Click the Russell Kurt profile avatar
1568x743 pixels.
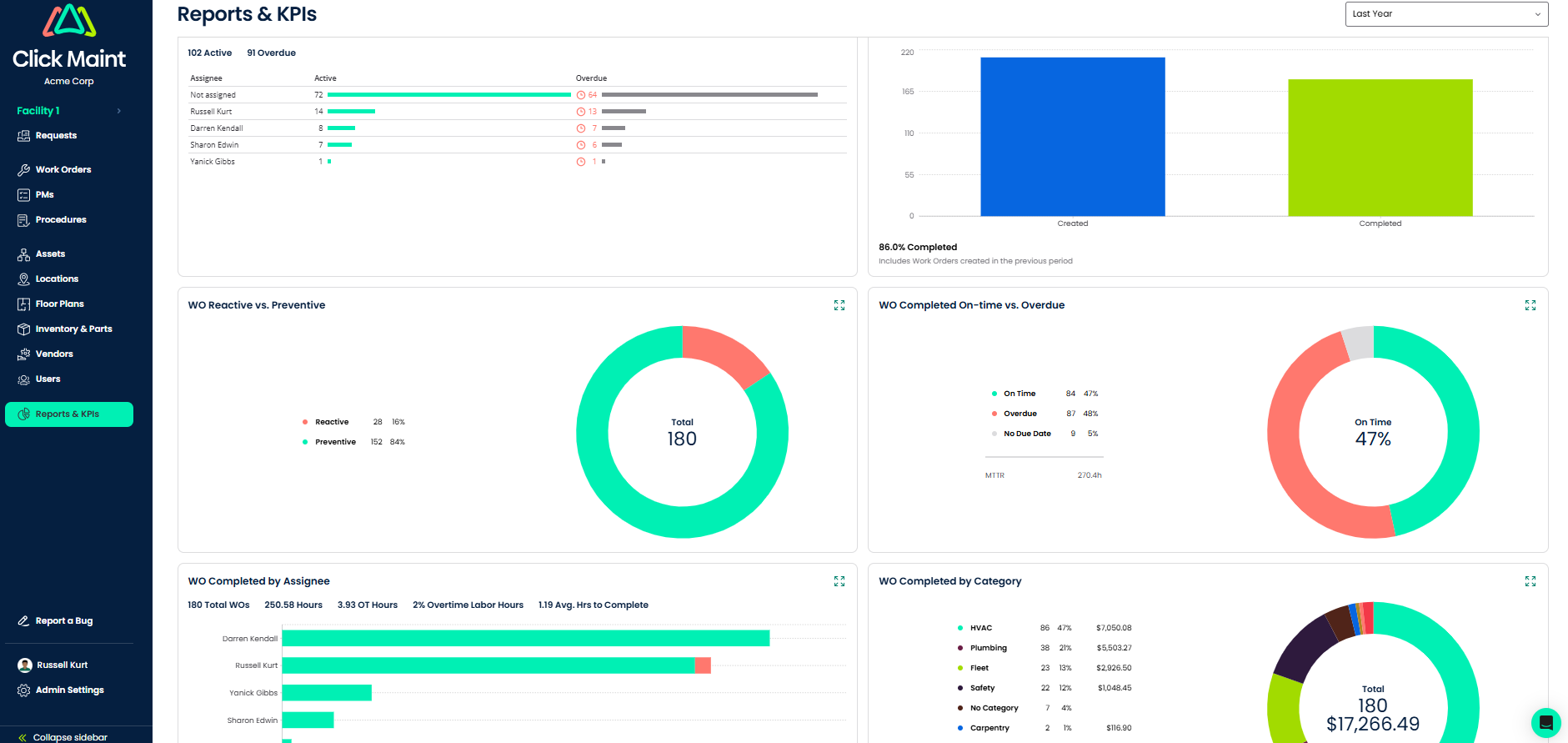point(25,665)
